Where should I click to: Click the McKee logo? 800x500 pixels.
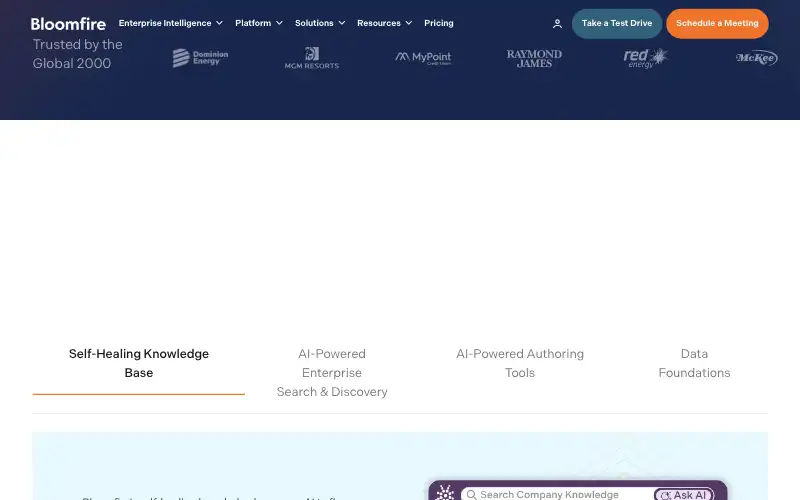click(x=757, y=58)
